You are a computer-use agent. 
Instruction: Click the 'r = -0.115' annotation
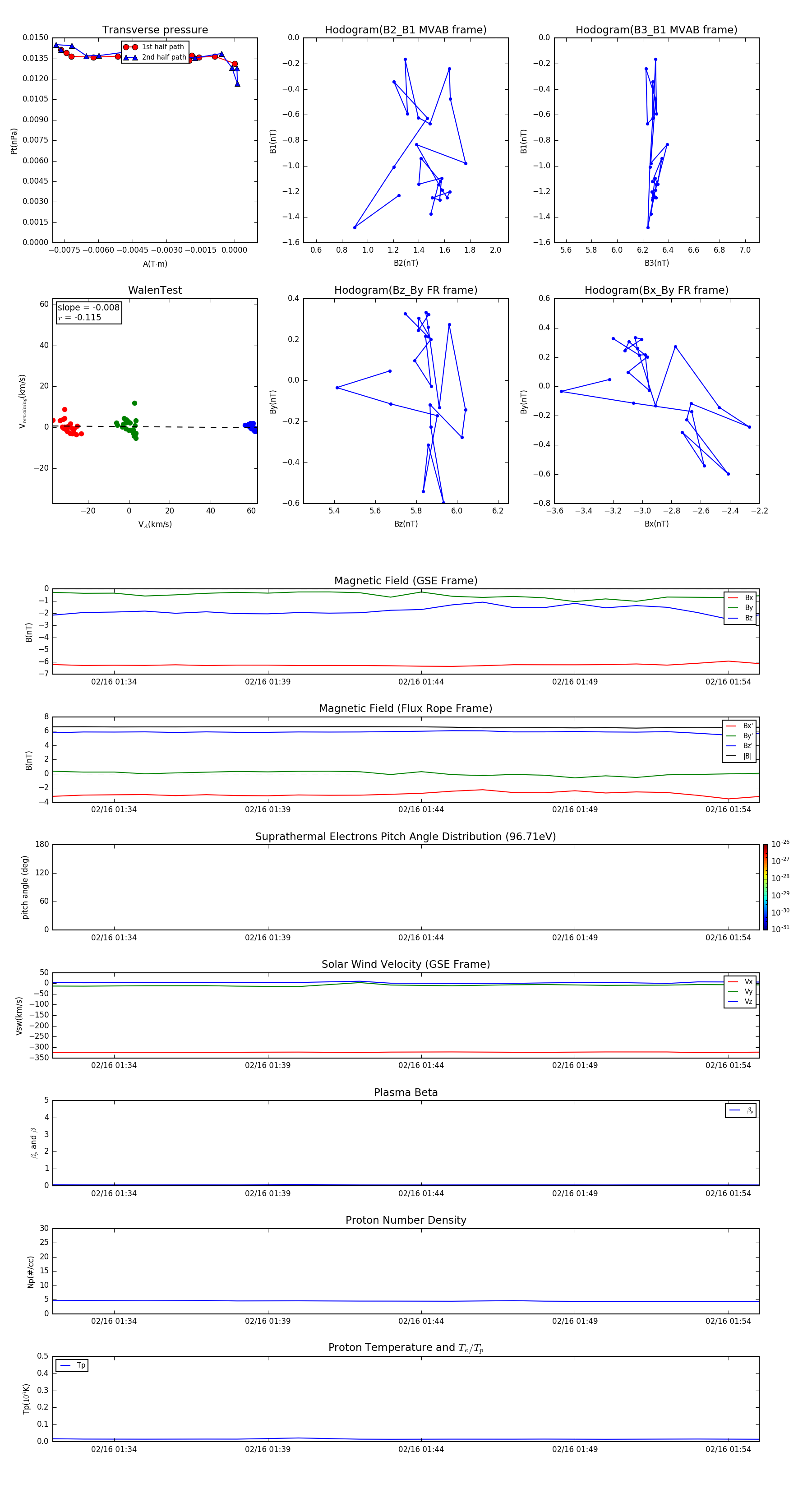click(80, 317)
